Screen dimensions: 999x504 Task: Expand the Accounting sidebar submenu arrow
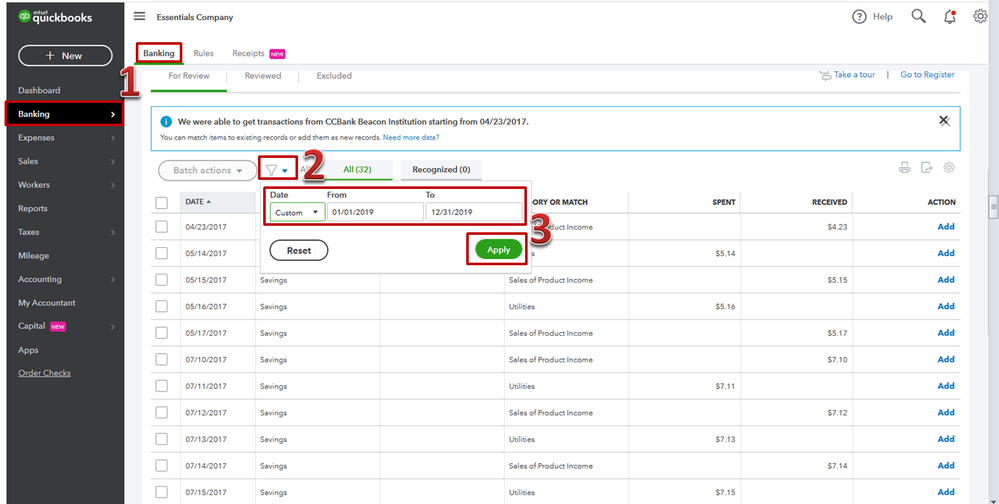point(113,280)
